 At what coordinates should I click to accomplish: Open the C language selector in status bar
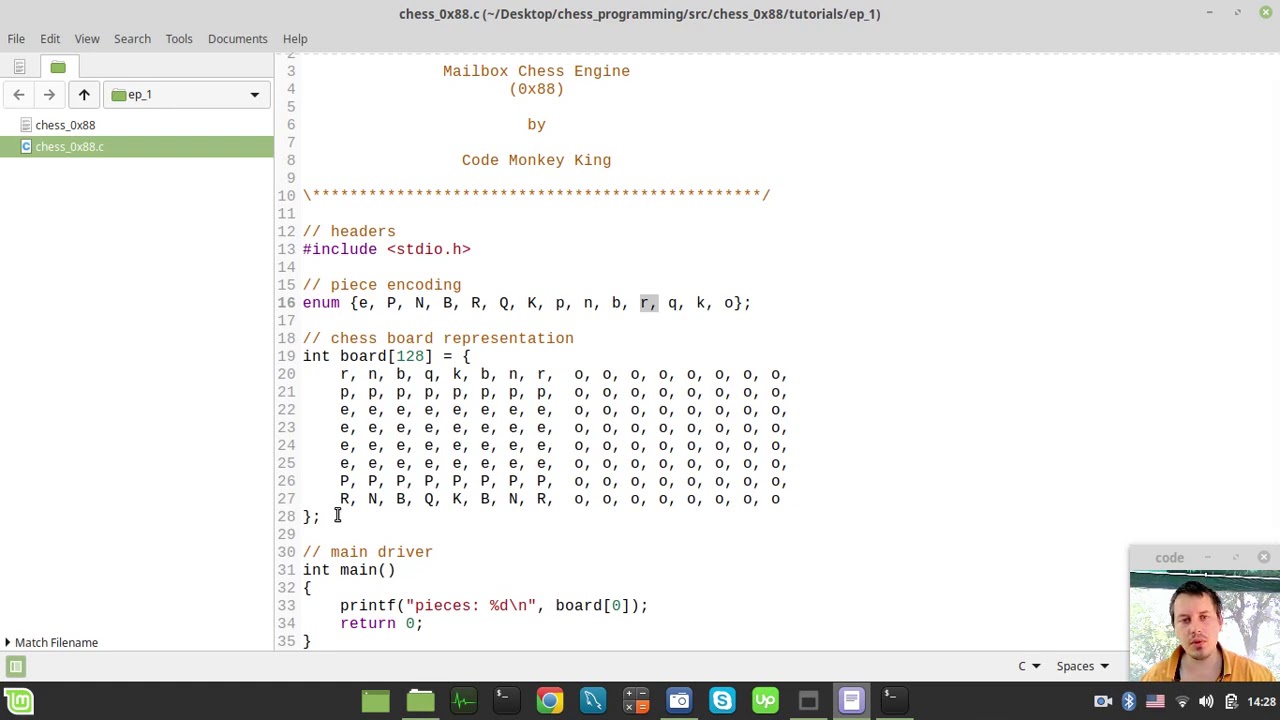coord(1029,666)
